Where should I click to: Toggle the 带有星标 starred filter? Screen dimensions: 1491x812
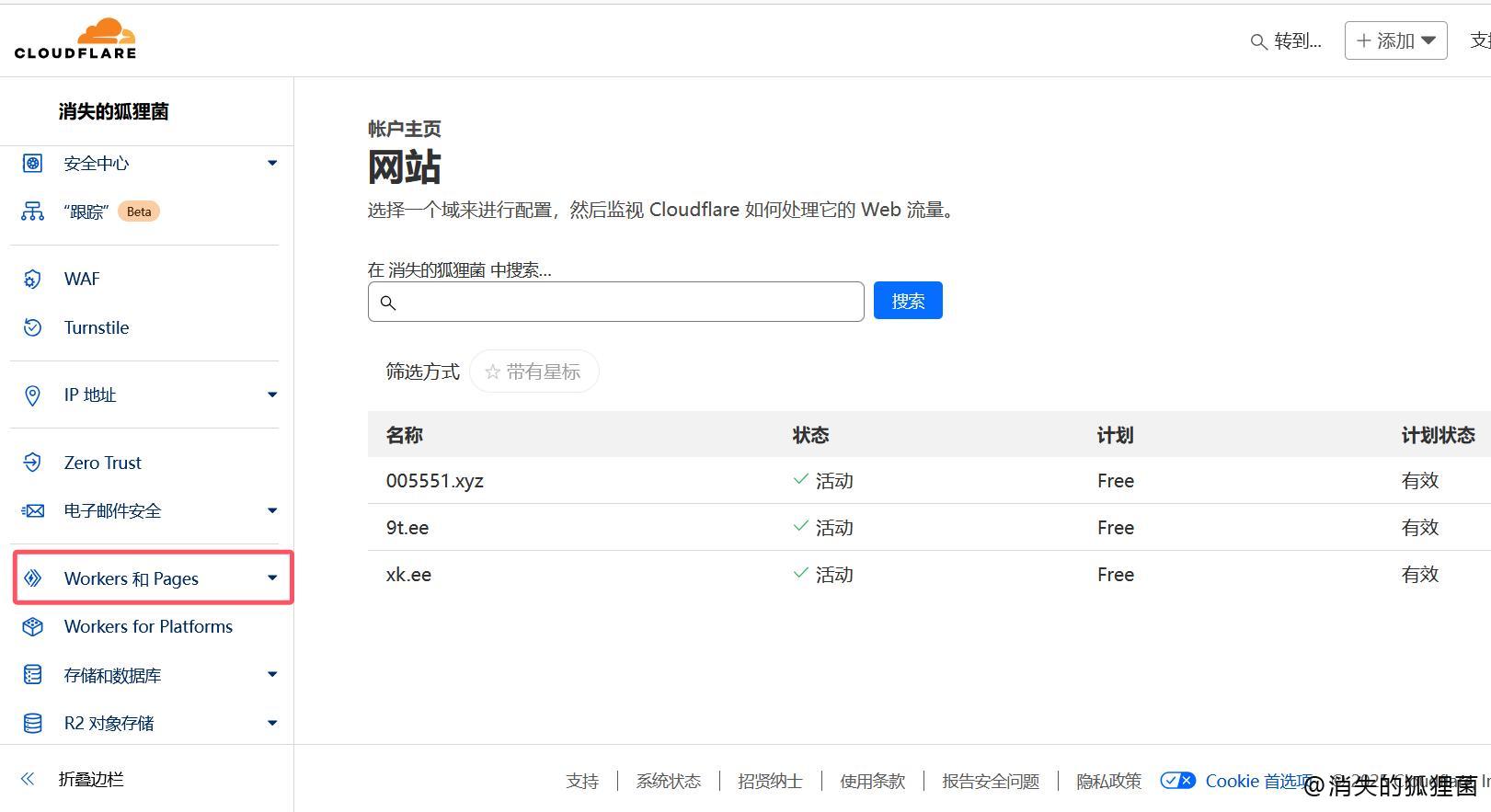tap(533, 372)
